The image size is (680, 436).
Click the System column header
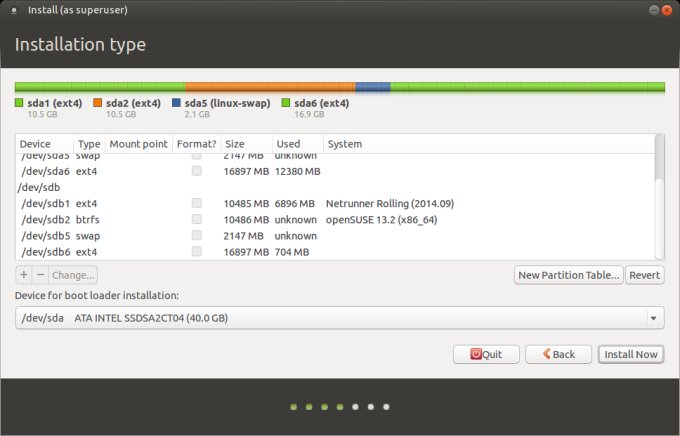489,144
